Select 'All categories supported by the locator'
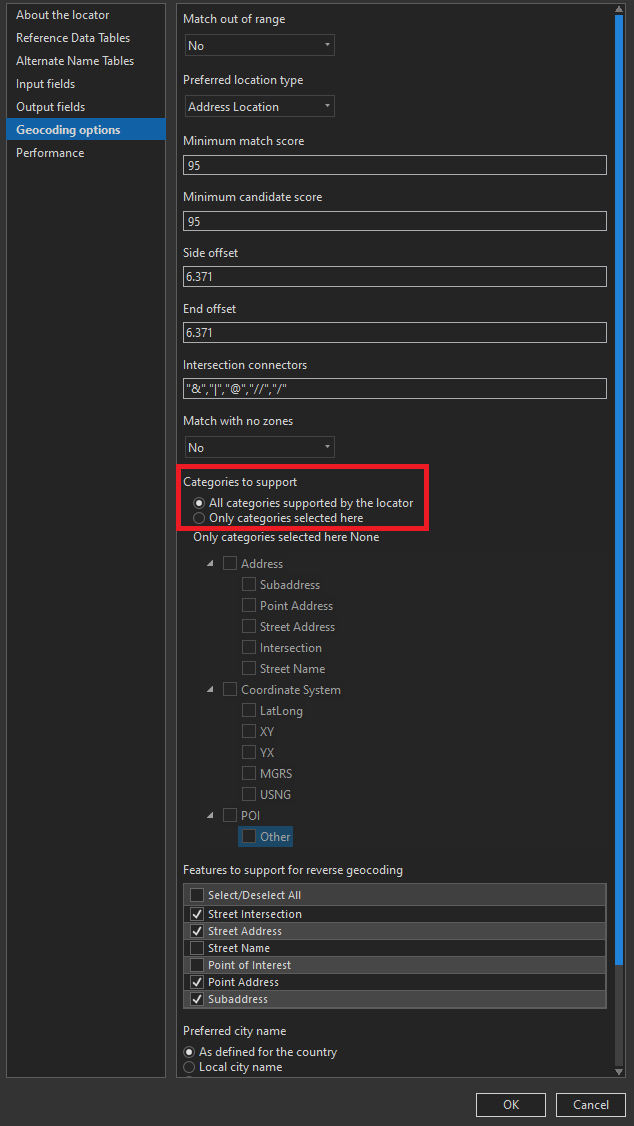 click(x=200, y=503)
